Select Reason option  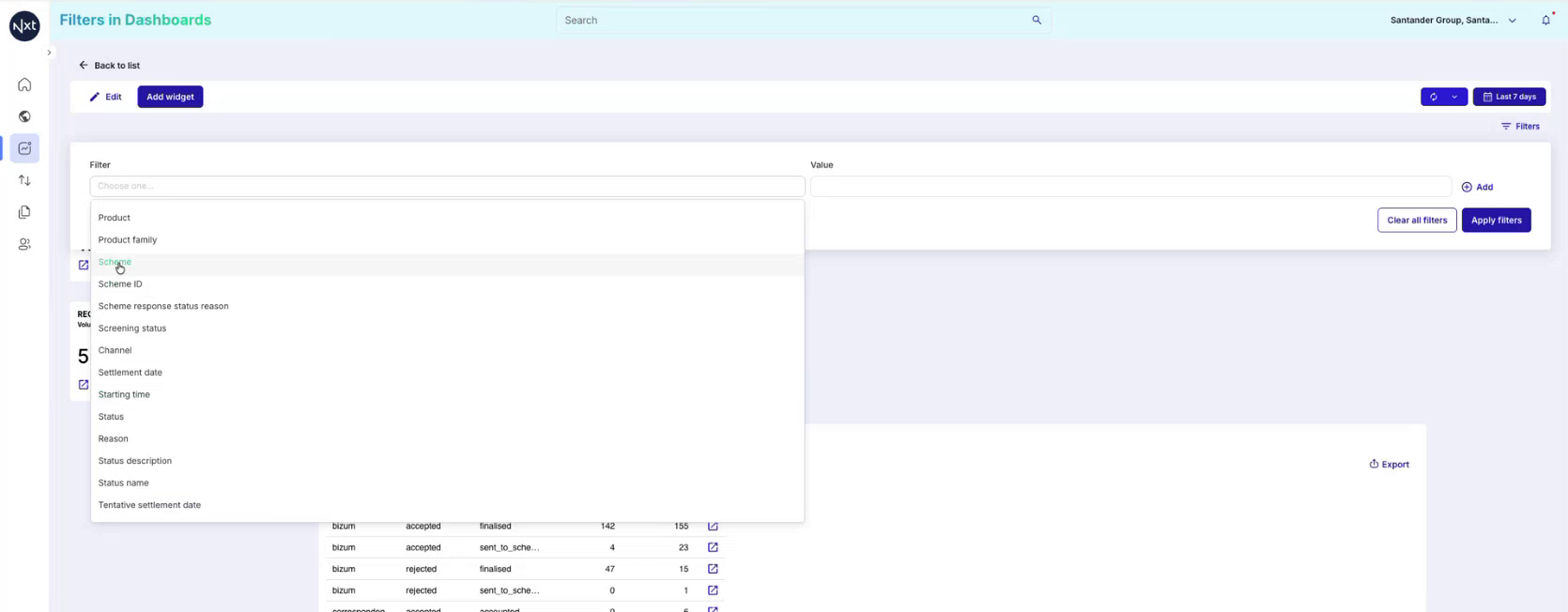pos(447,438)
